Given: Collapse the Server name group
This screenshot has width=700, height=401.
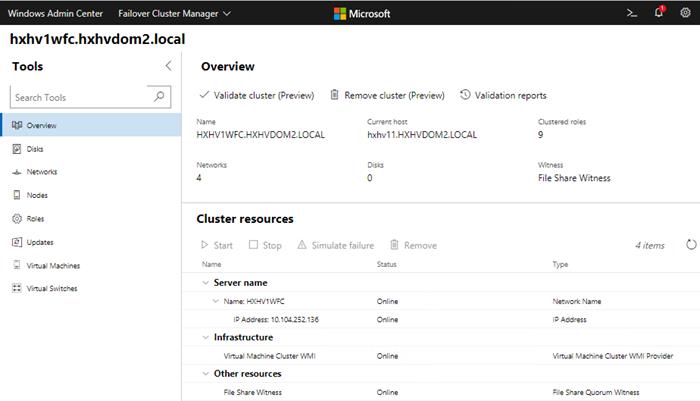Looking at the screenshot, I should tap(205, 283).
